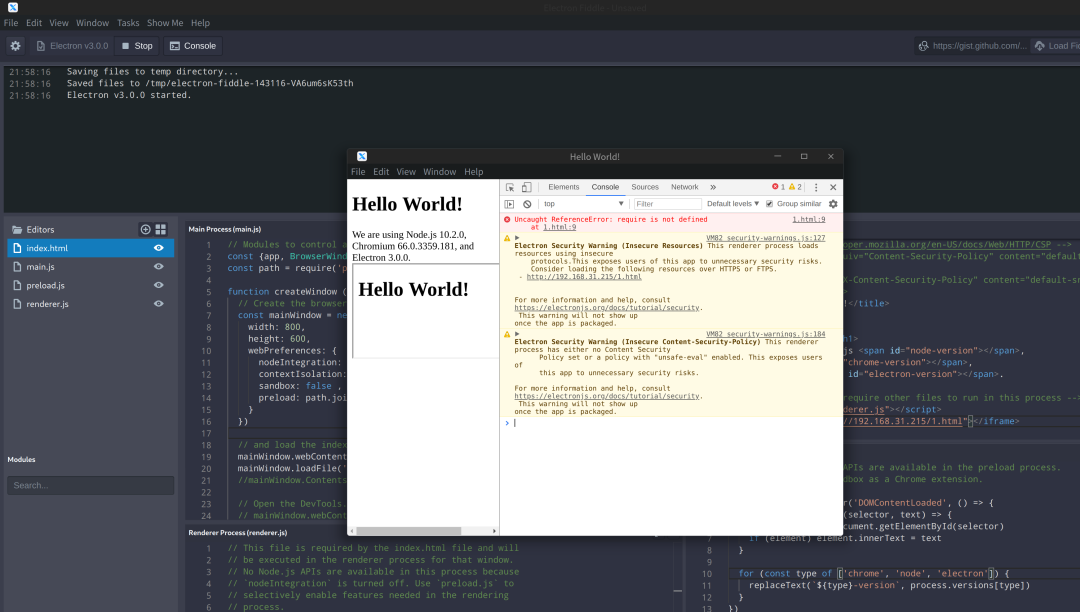This screenshot has height=612, width=1080.
Task: Open console settings gear icon
Action: click(833, 204)
